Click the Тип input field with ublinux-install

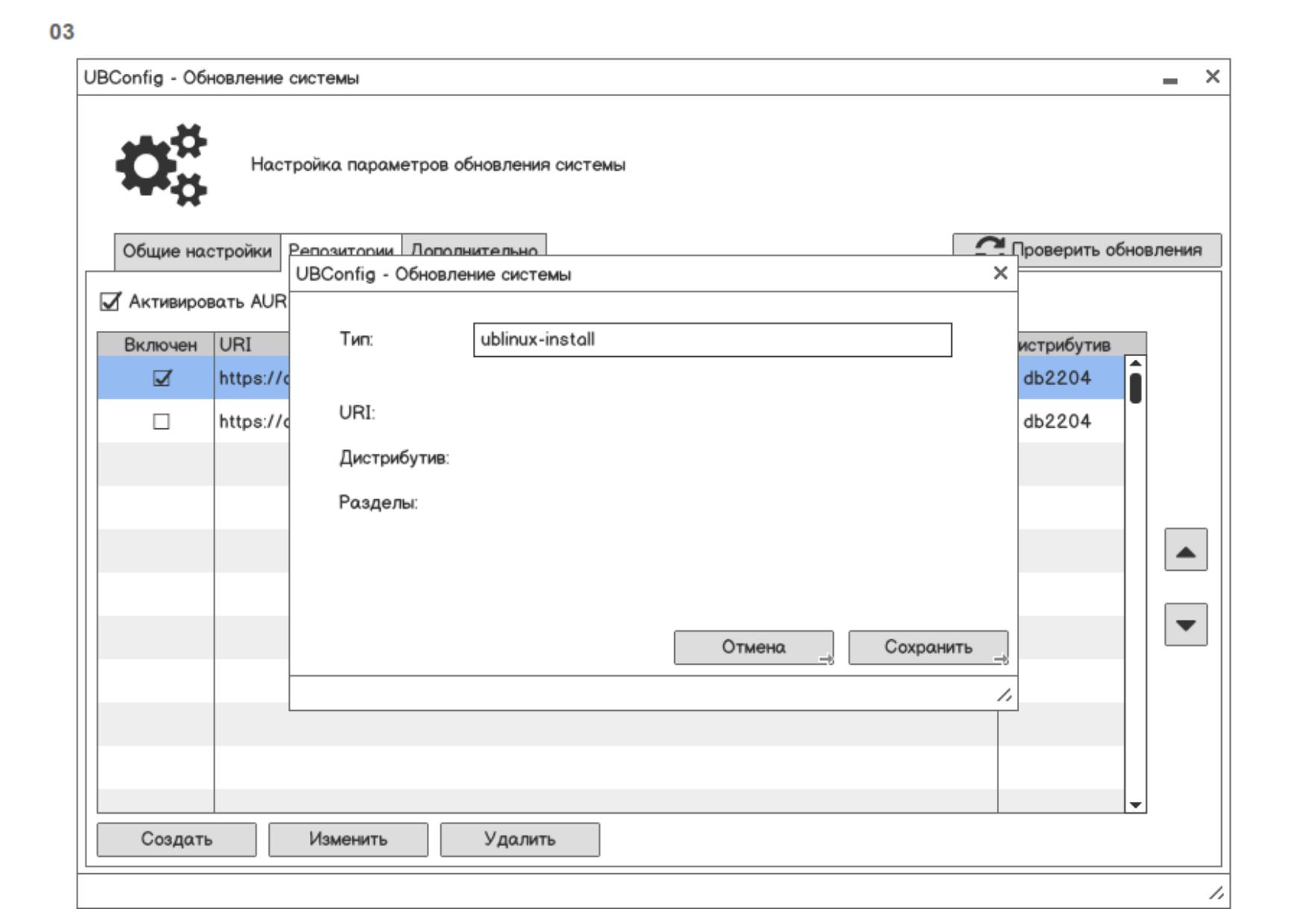click(712, 340)
